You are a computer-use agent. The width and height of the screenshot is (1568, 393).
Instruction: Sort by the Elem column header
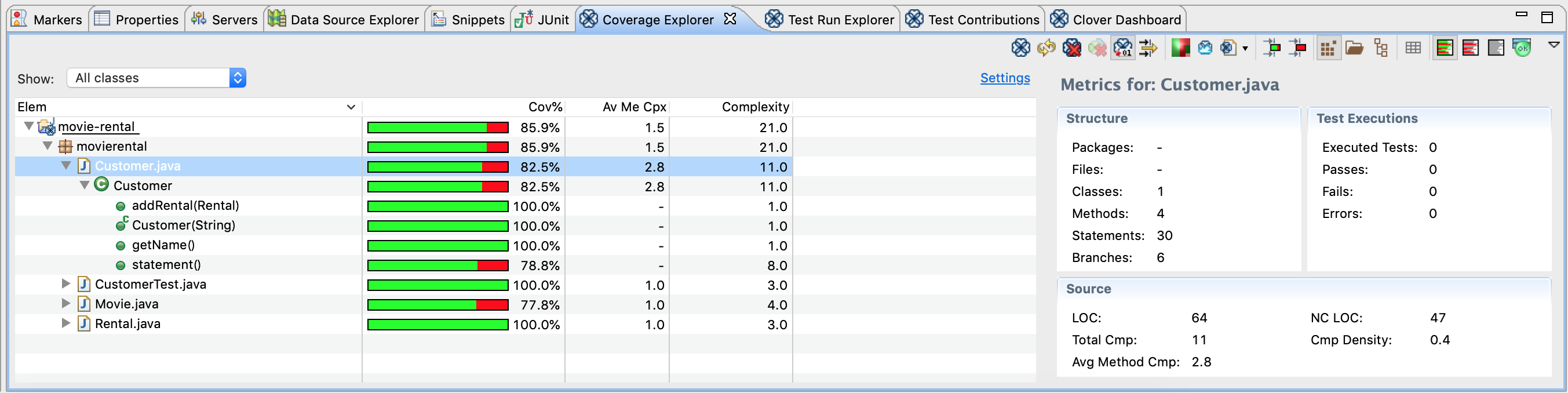tap(188, 107)
